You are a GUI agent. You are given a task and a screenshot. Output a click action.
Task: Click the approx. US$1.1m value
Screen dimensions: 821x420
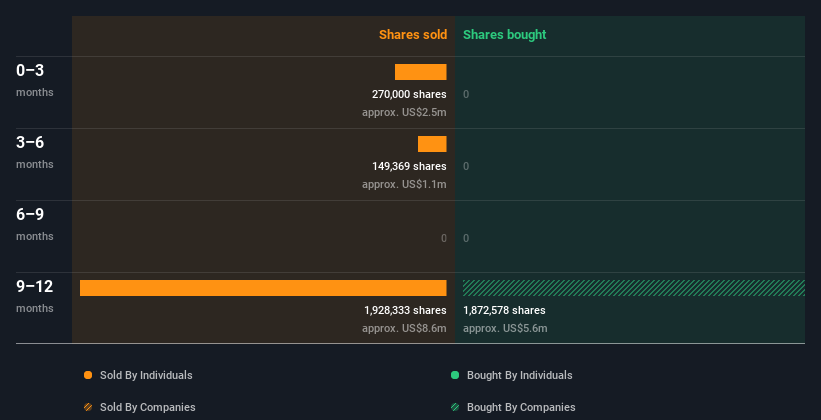coord(404,184)
